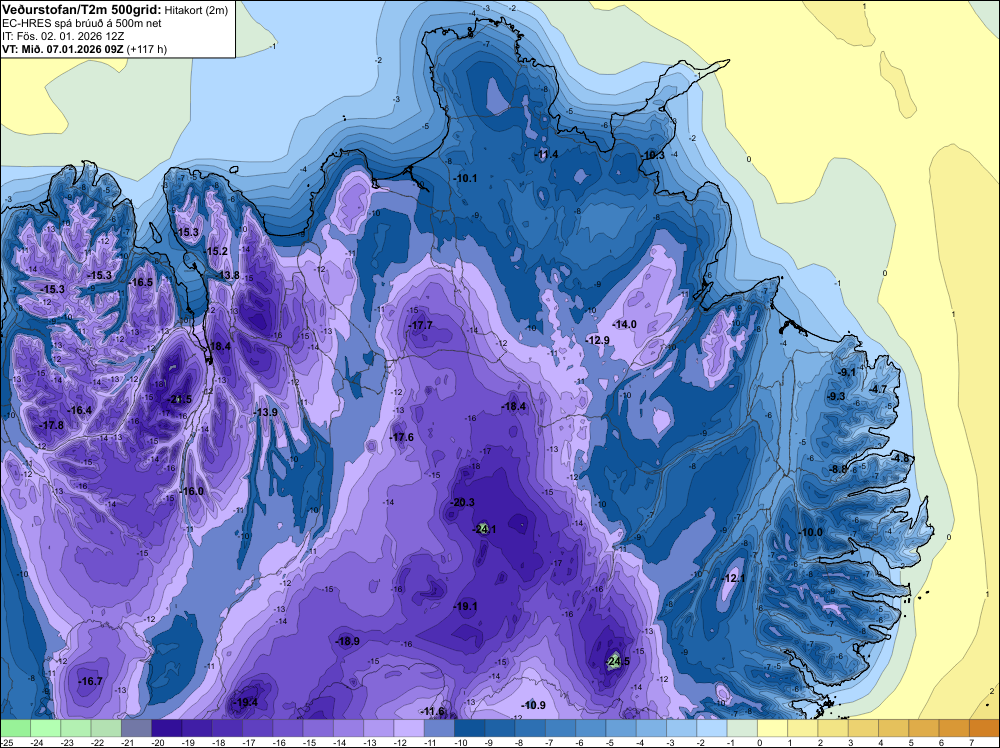Click the -24.1 temperature marker
The height and width of the screenshot is (748, 1000).
(x=484, y=529)
